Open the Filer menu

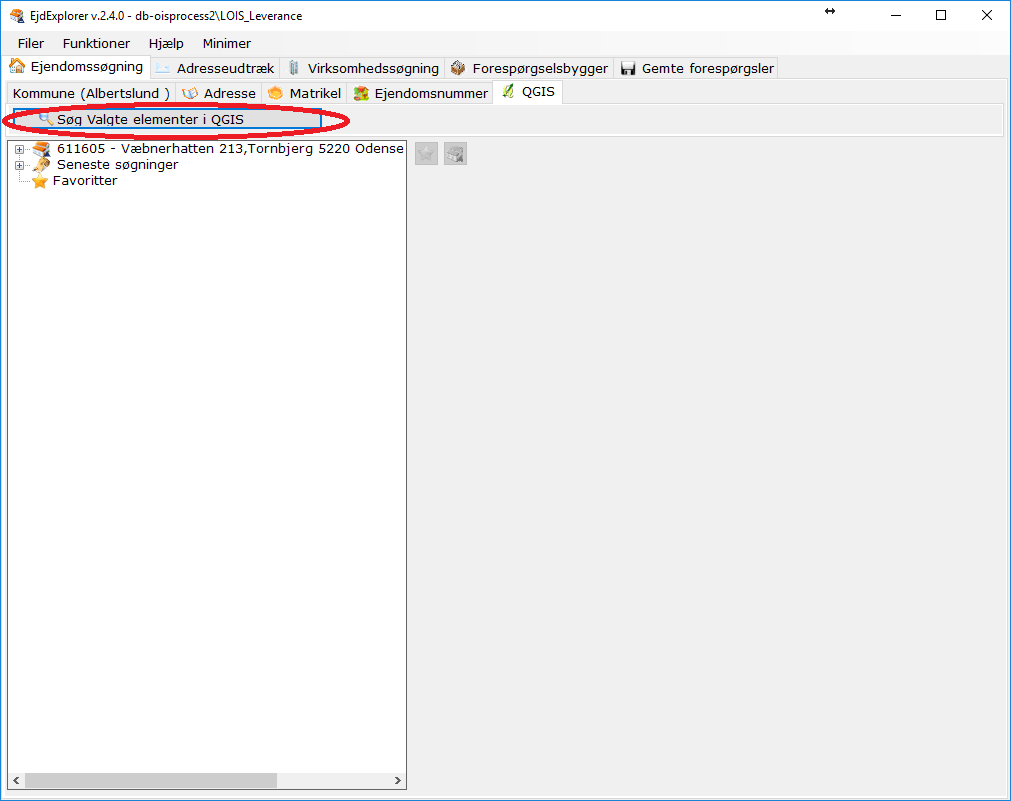(30, 43)
